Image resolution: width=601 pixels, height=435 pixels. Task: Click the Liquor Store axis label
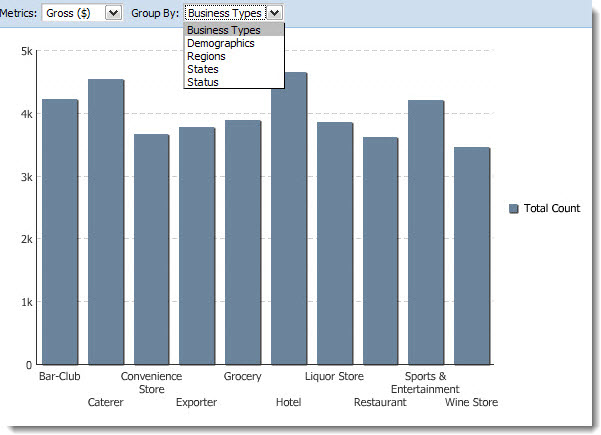click(x=334, y=376)
